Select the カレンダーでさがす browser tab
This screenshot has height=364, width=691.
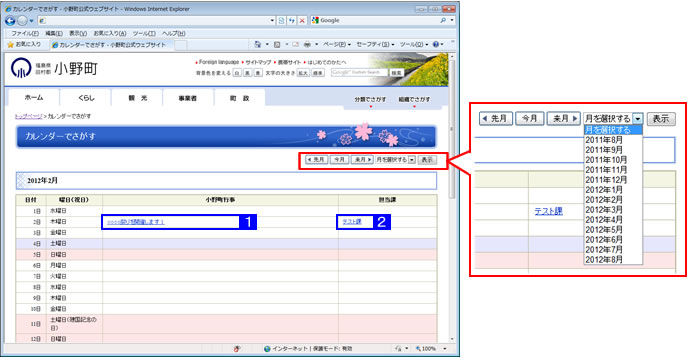tap(111, 45)
